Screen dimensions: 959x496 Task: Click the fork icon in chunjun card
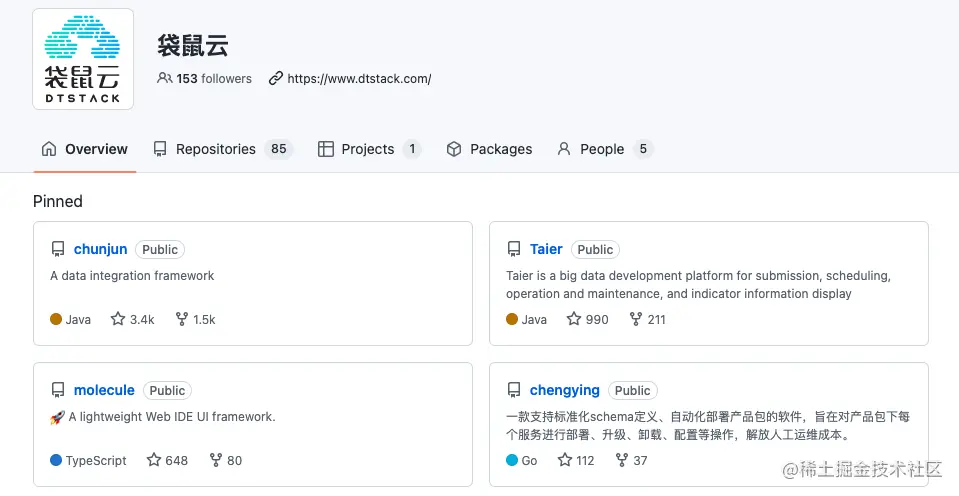[x=182, y=319]
